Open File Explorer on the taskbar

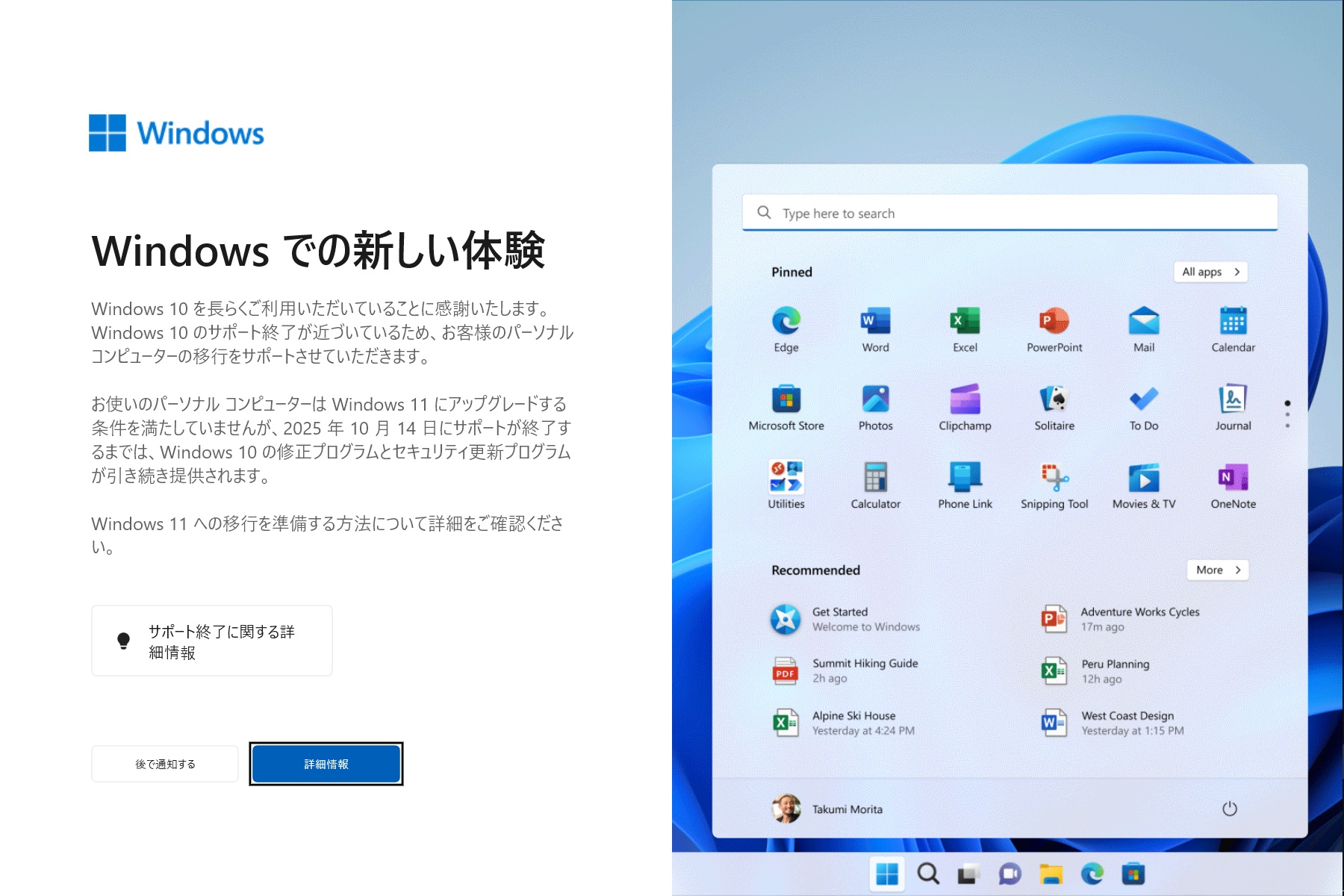(x=1051, y=874)
